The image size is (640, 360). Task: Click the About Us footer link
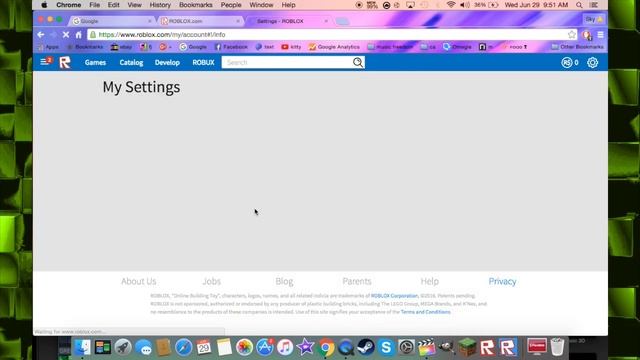pyautogui.click(x=138, y=281)
